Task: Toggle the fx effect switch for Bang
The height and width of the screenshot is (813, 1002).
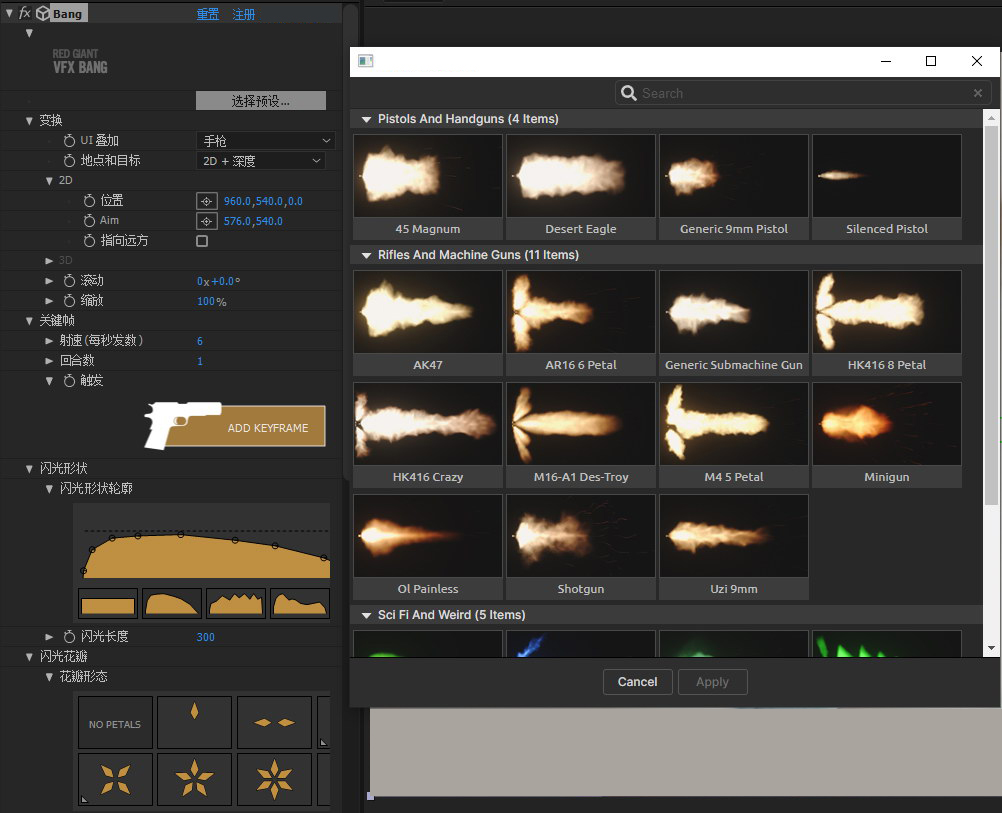Action: click(x=25, y=13)
